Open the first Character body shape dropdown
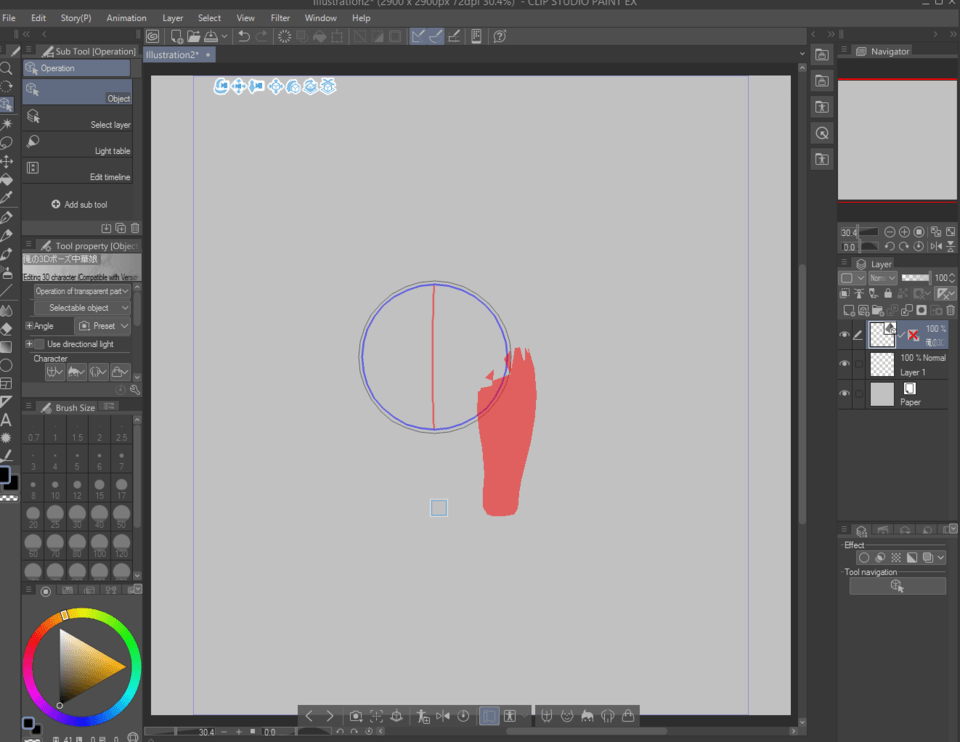 (x=54, y=372)
